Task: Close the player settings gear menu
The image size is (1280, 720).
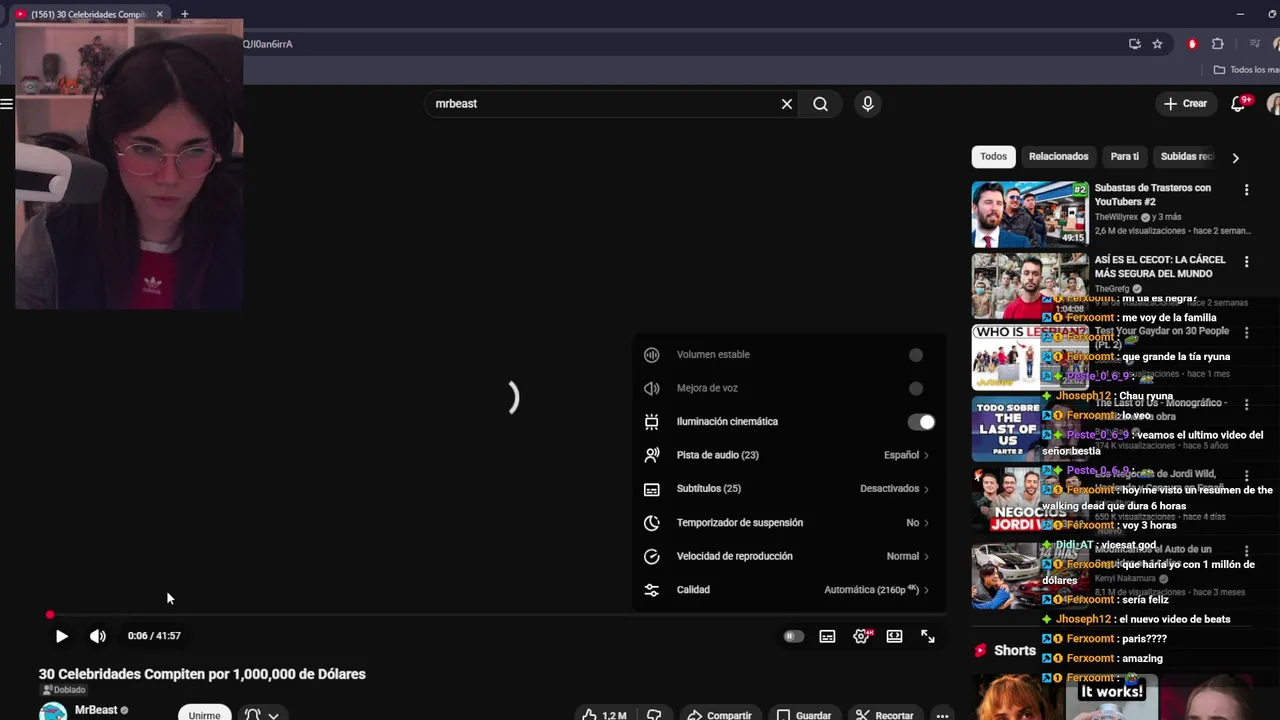Action: click(x=861, y=636)
